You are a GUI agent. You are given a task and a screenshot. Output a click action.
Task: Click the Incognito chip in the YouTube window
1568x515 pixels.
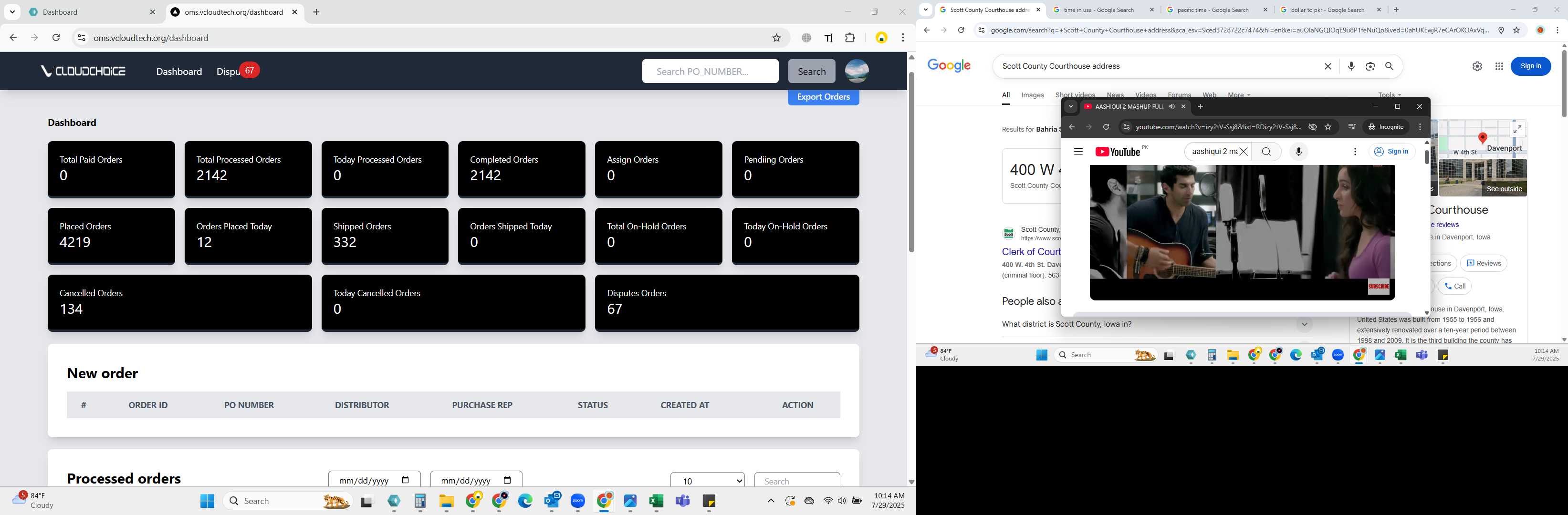pyautogui.click(x=1386, y=126)
